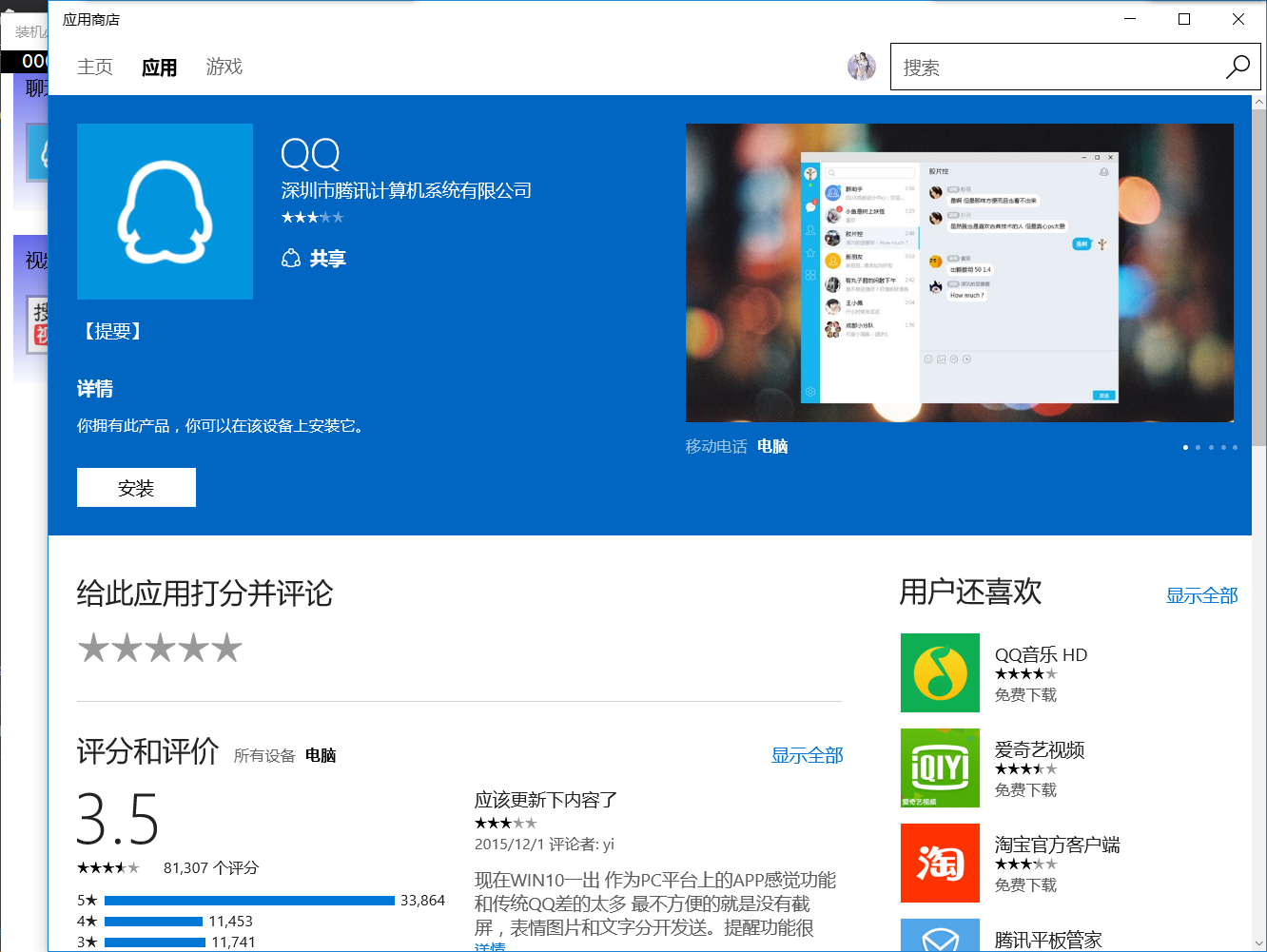This screenshot has height=952, width=1267.
Task: Select the last screenshot pagination dot
Action: pos(1235,447)
